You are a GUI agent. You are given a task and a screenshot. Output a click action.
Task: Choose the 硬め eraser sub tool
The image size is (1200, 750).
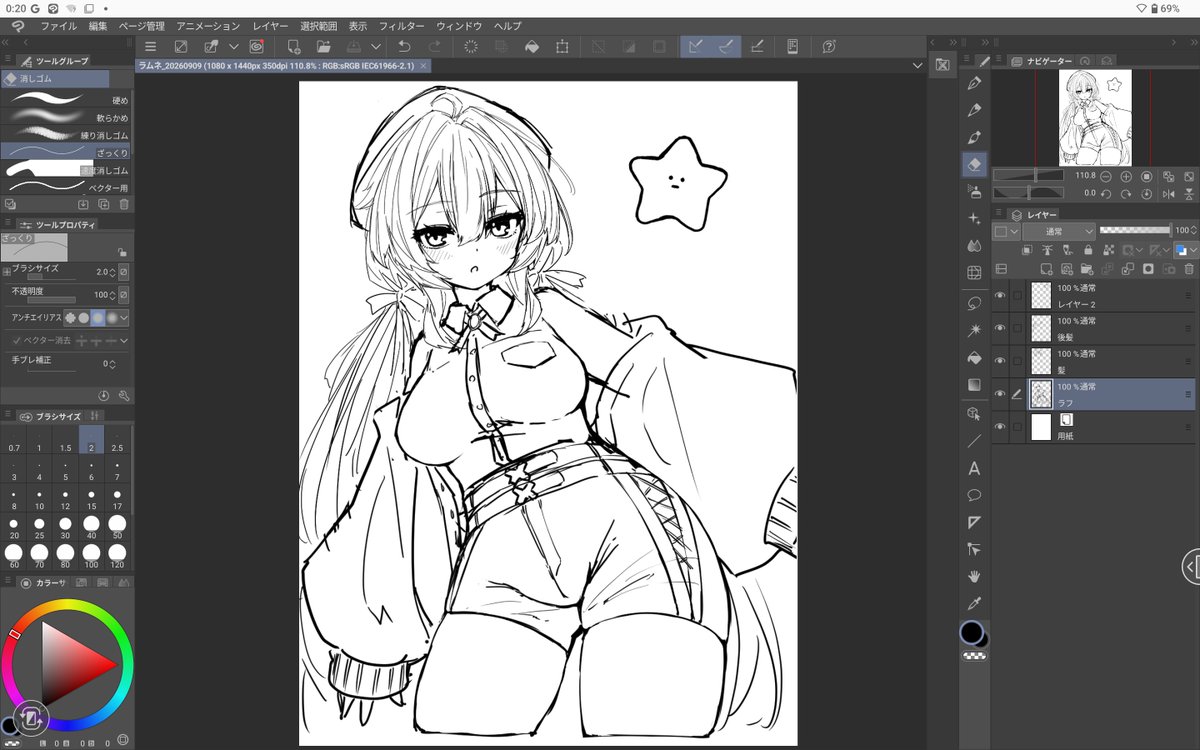[65, 100]
